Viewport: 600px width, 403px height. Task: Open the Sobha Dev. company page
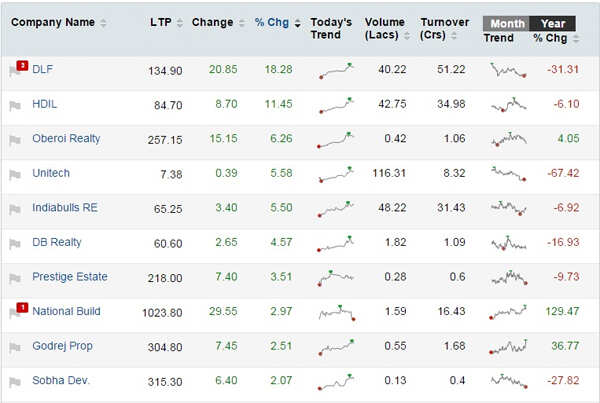[x=61, y=381]
